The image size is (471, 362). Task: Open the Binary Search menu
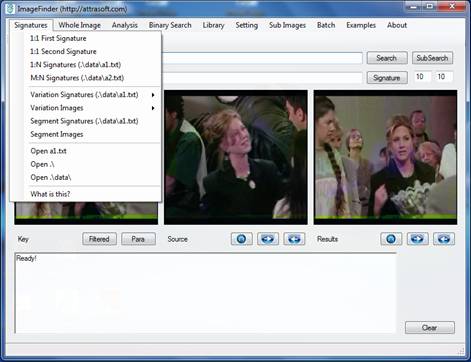(170, 25)
